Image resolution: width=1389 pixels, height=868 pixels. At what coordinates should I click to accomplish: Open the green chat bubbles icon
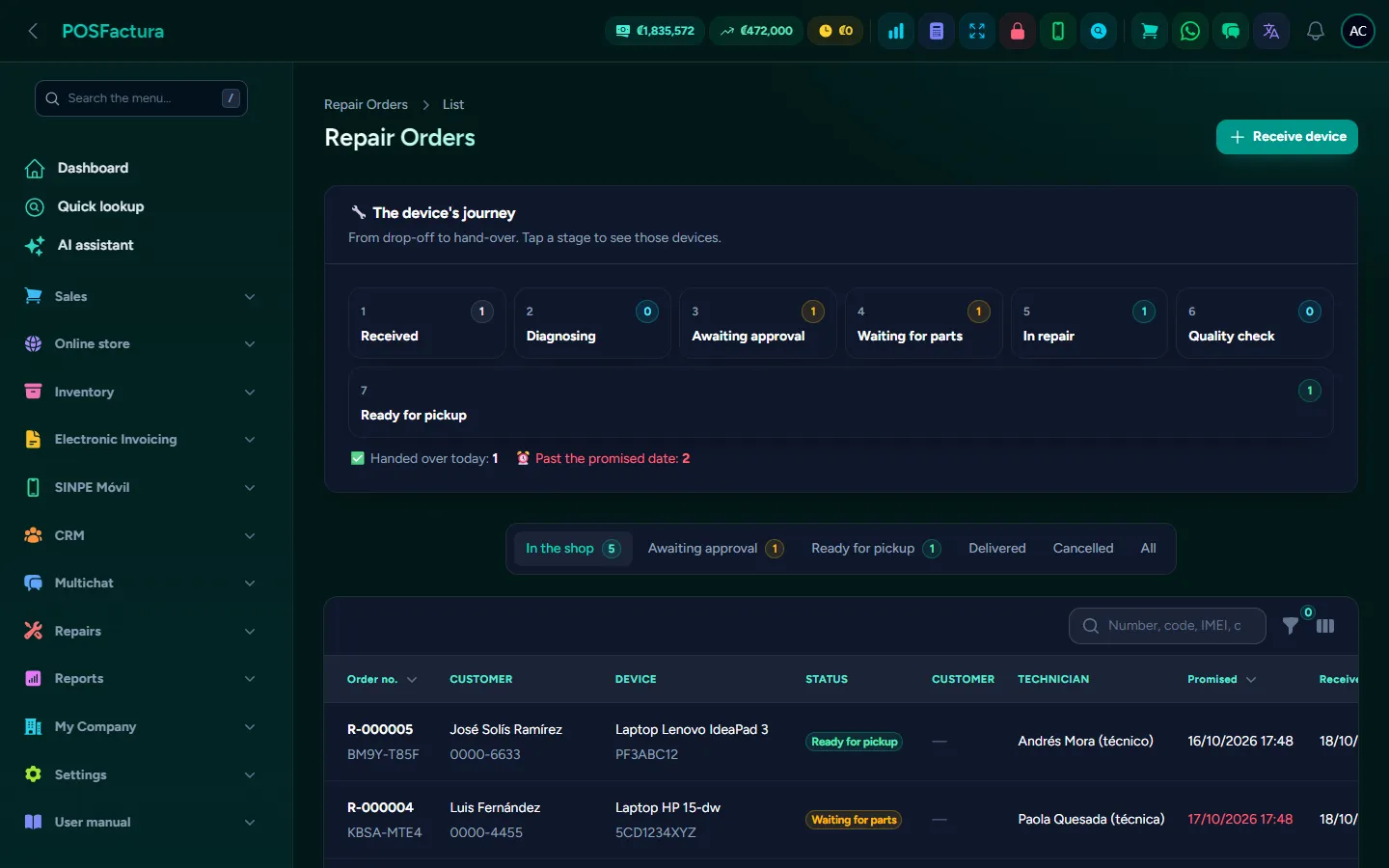tap(1231, 31)
